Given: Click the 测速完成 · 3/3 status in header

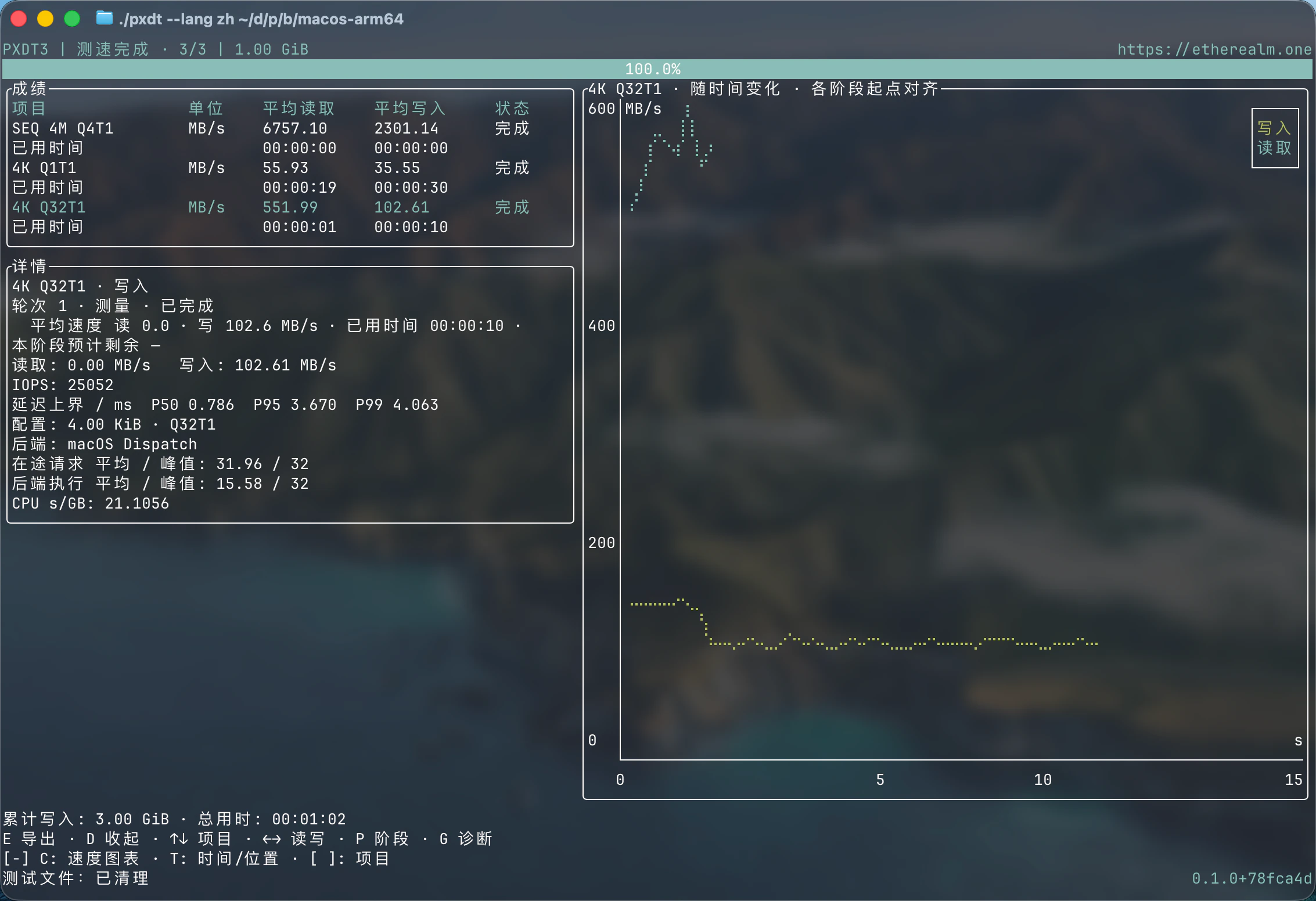Looking at the screenshot, I should 142,49.
